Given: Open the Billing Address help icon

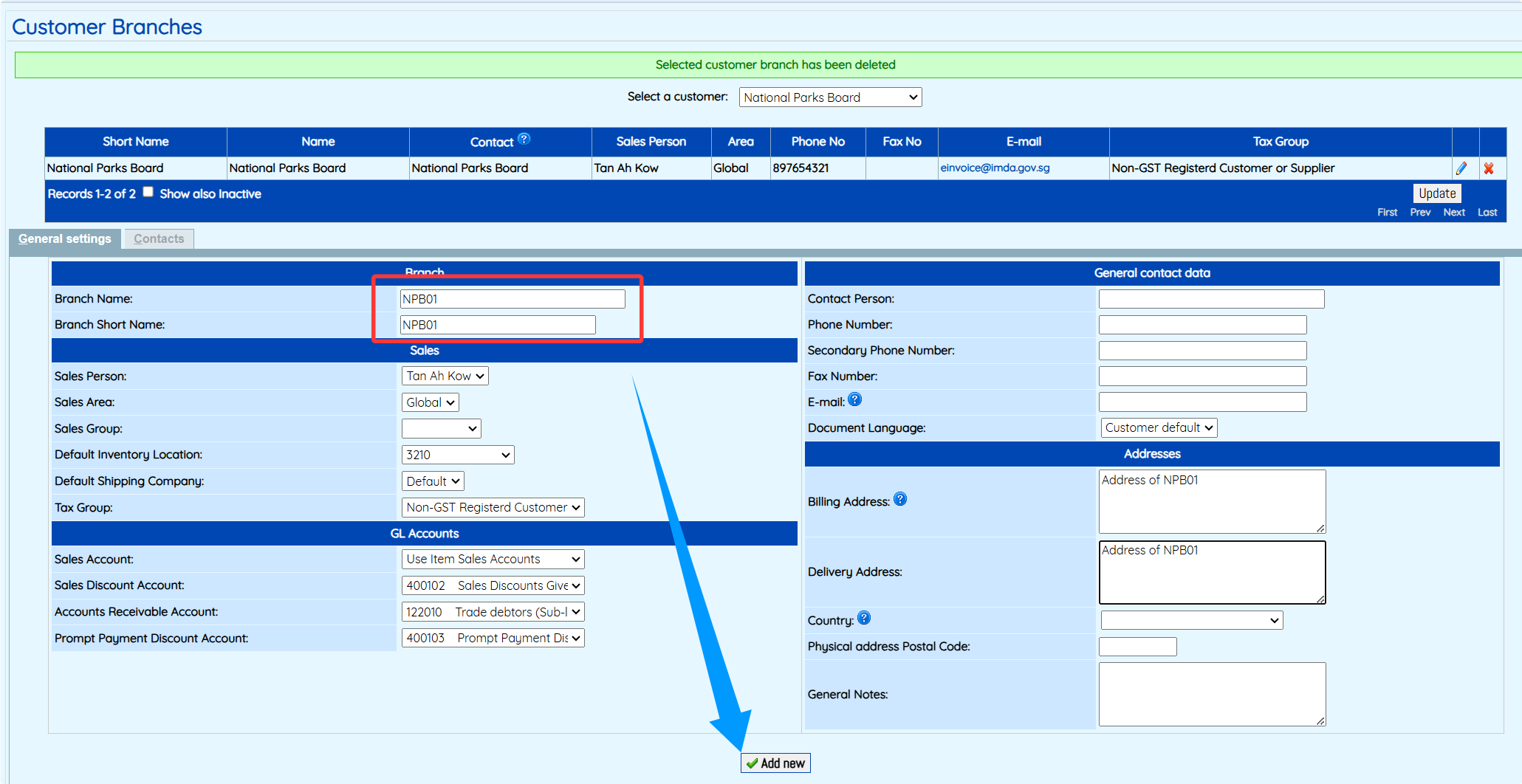Looking at the screenshot, I should click(x=899, y=499).
